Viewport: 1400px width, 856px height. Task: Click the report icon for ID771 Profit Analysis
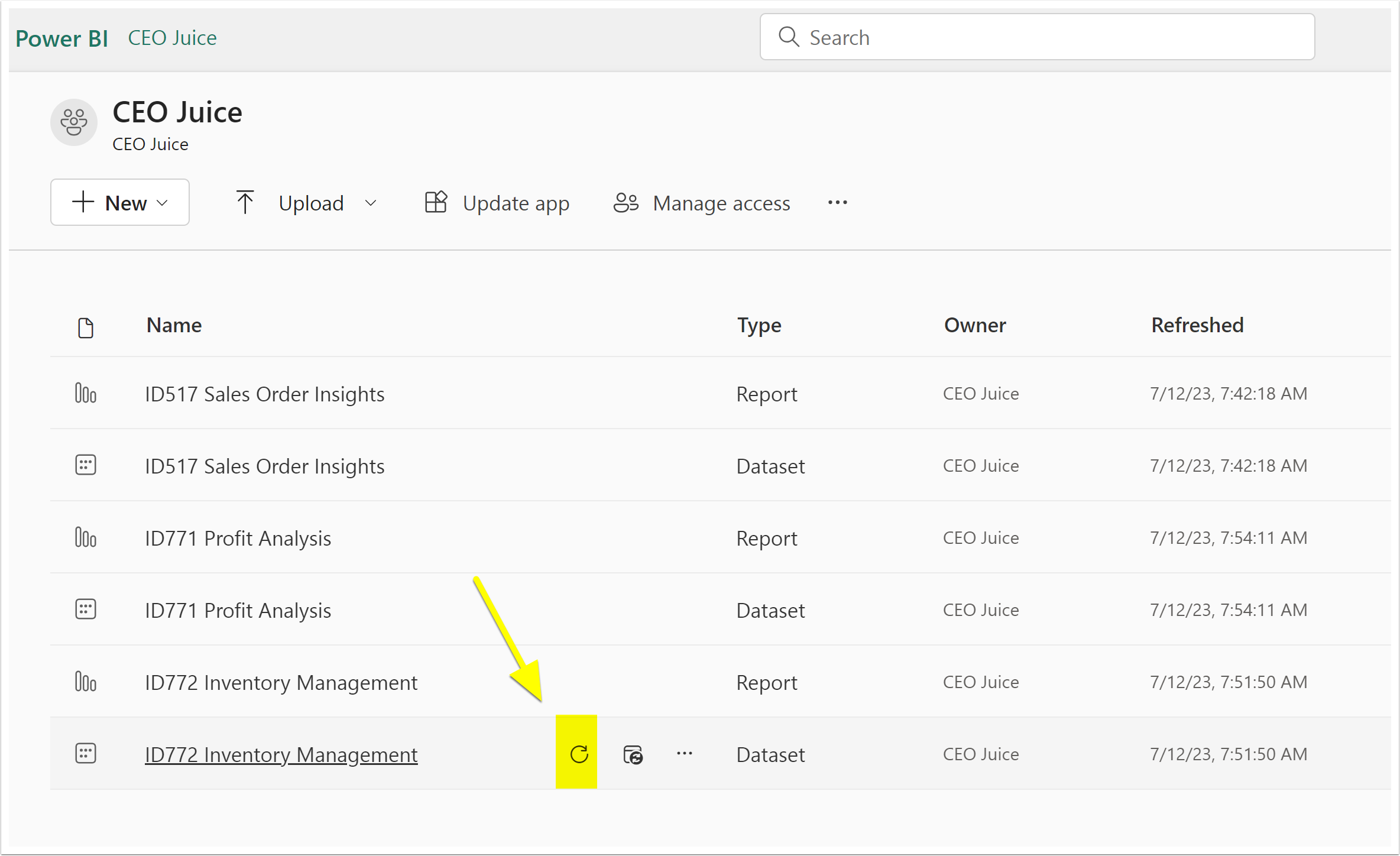(x=86, y=537)
